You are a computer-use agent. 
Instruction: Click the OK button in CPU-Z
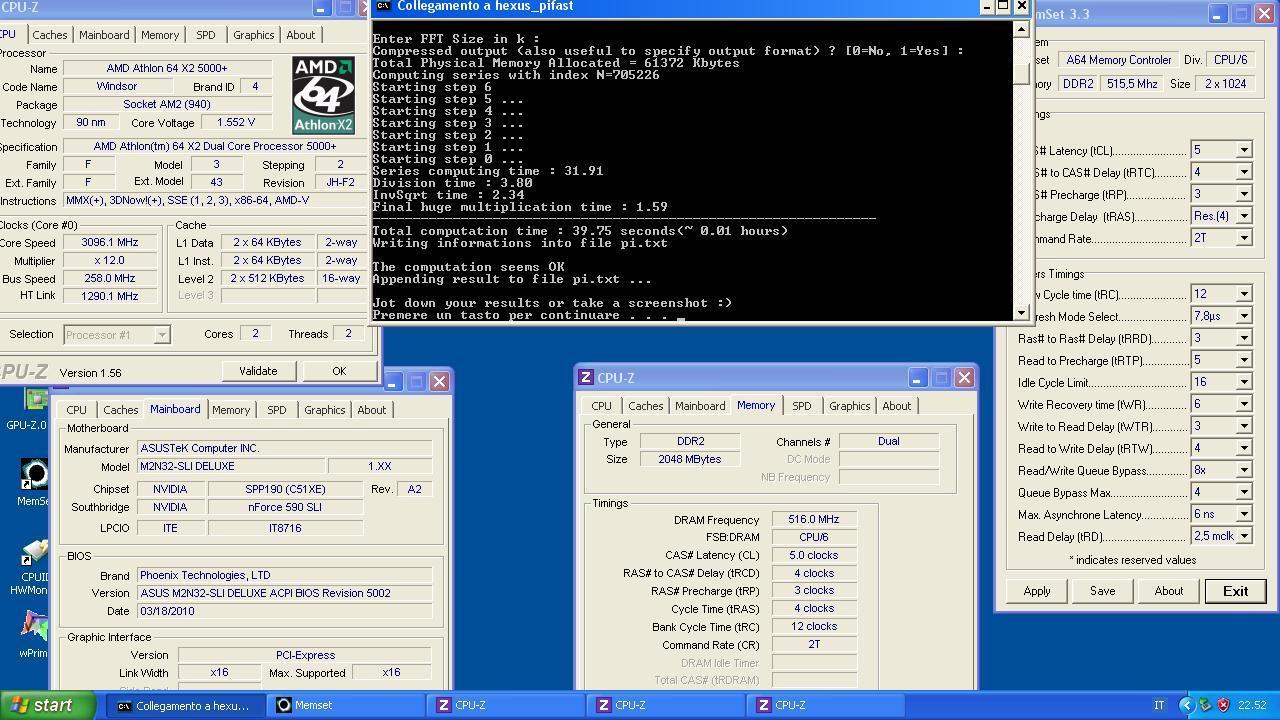click(339, 371)
